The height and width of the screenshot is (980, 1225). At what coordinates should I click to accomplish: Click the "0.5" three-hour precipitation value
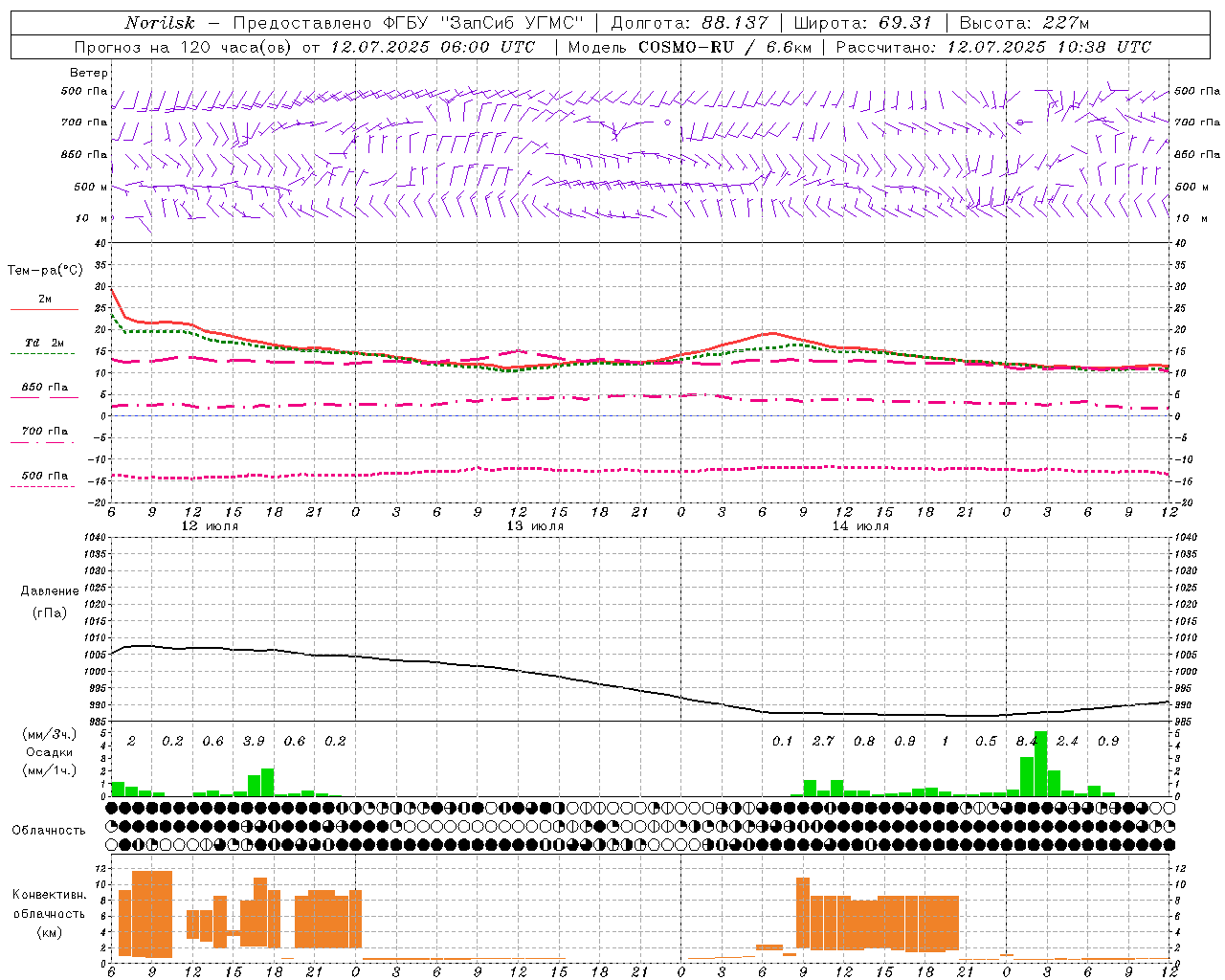tap(986, 741)
